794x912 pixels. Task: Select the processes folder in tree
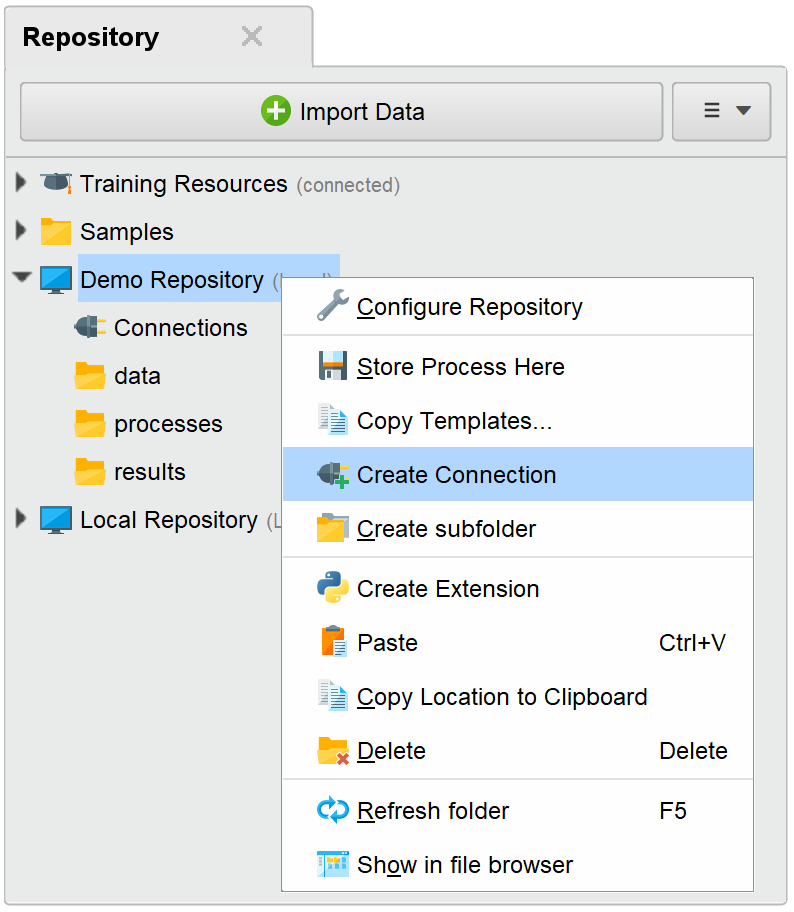168,423
